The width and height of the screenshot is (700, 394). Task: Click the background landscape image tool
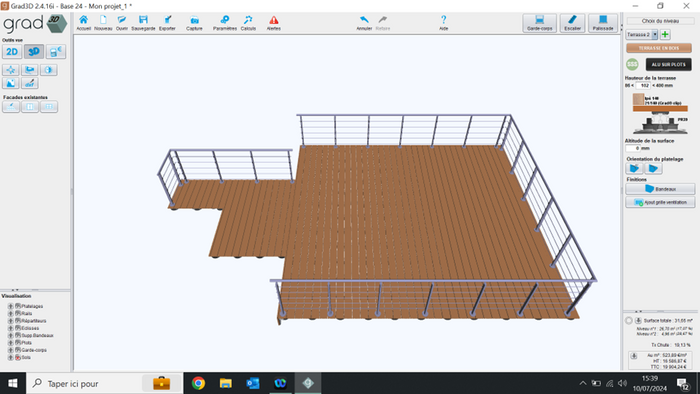pyautogui.click(x=11, y=83)
